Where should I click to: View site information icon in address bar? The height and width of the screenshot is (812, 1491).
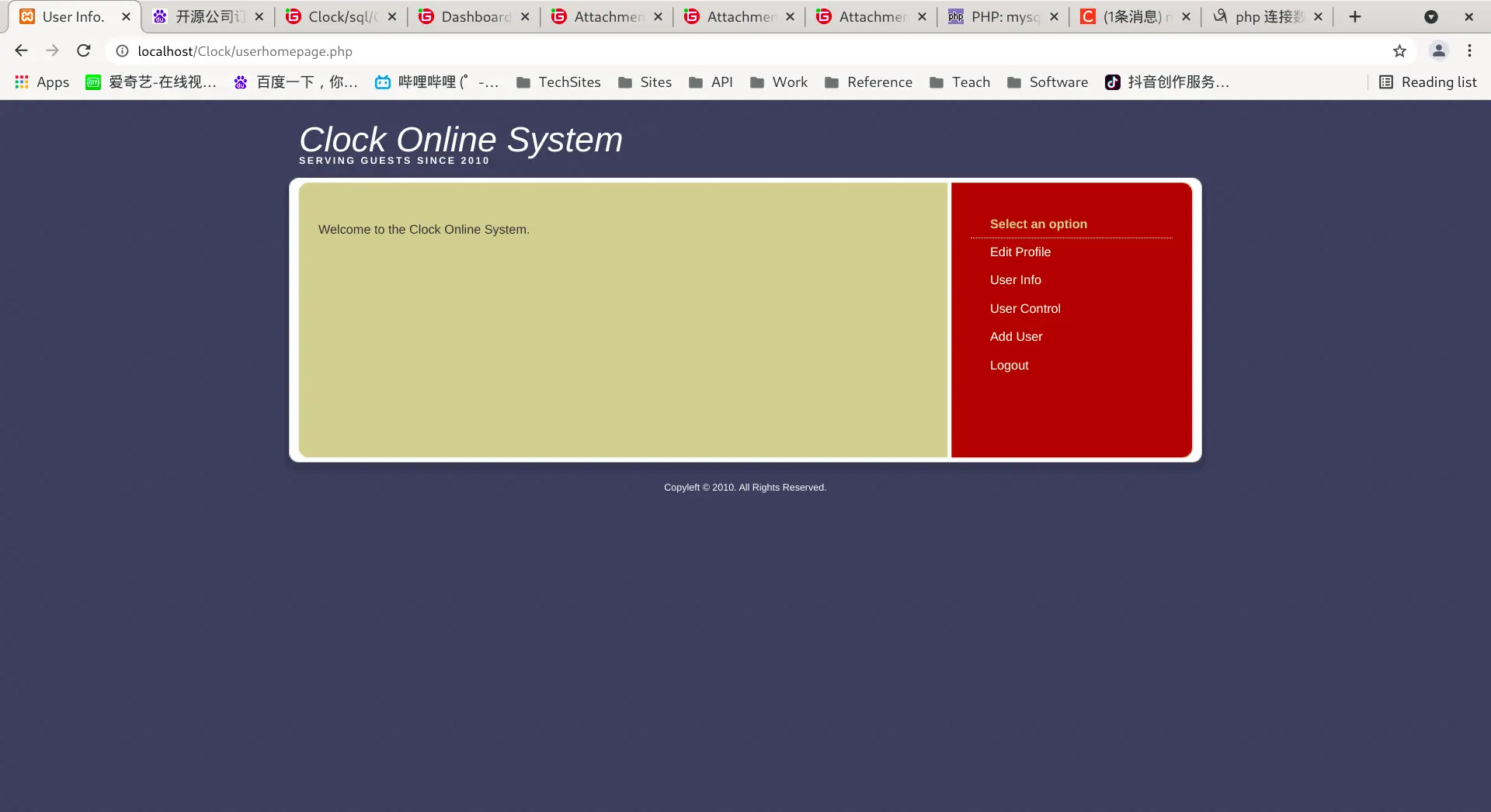click(122, 51)
